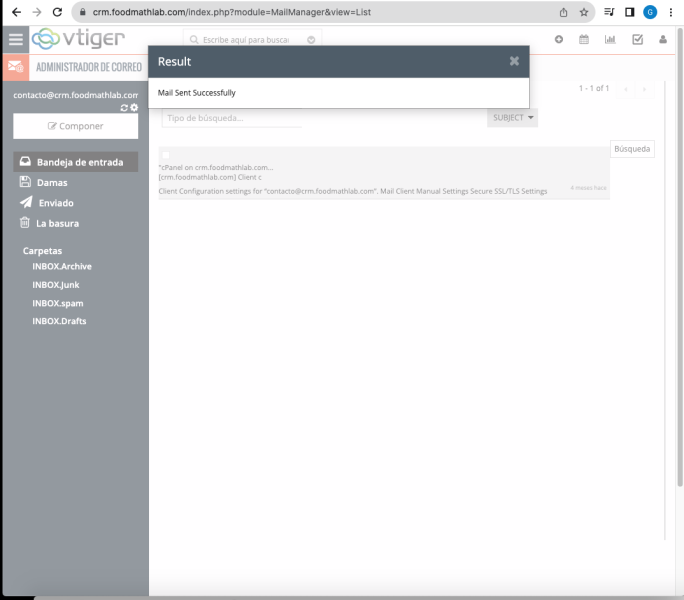
Task: Open mailbox settings gear icon
Action: [134, 107]
